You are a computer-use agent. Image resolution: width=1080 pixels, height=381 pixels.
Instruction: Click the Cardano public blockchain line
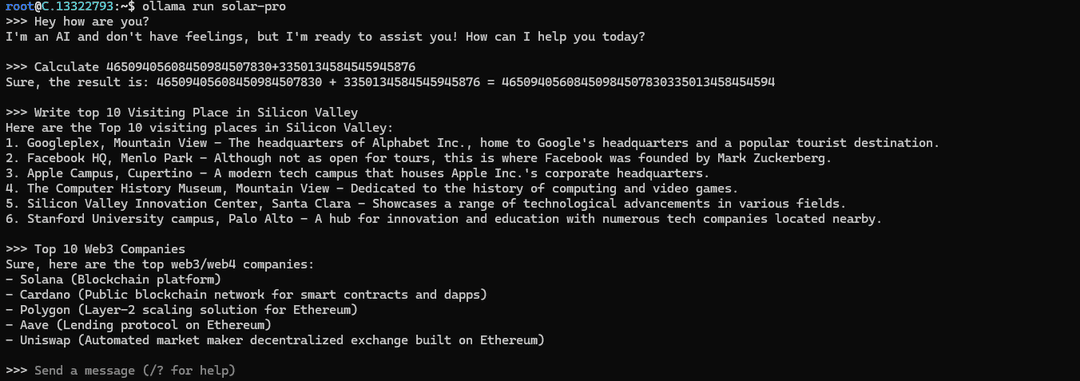246,294
